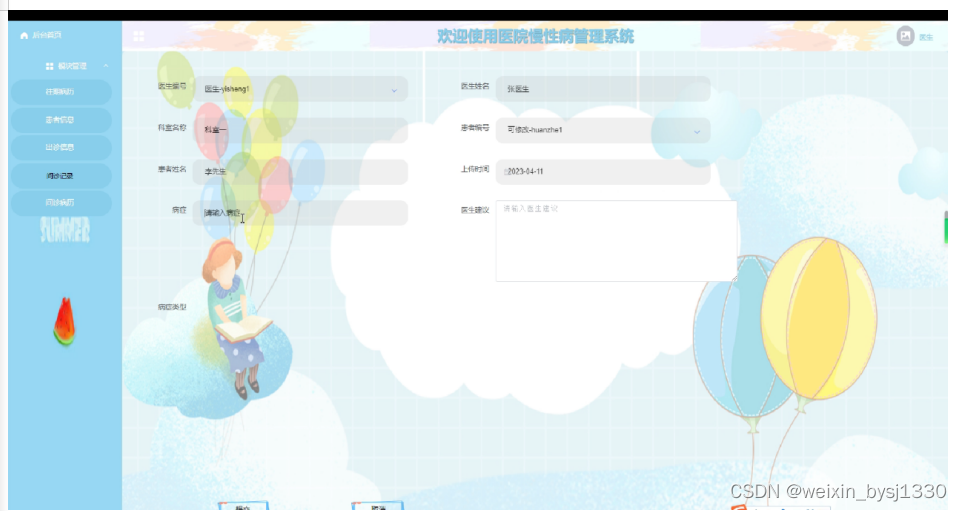Click the grid icon in top header
962x511 pixels.
click(139, 36)
